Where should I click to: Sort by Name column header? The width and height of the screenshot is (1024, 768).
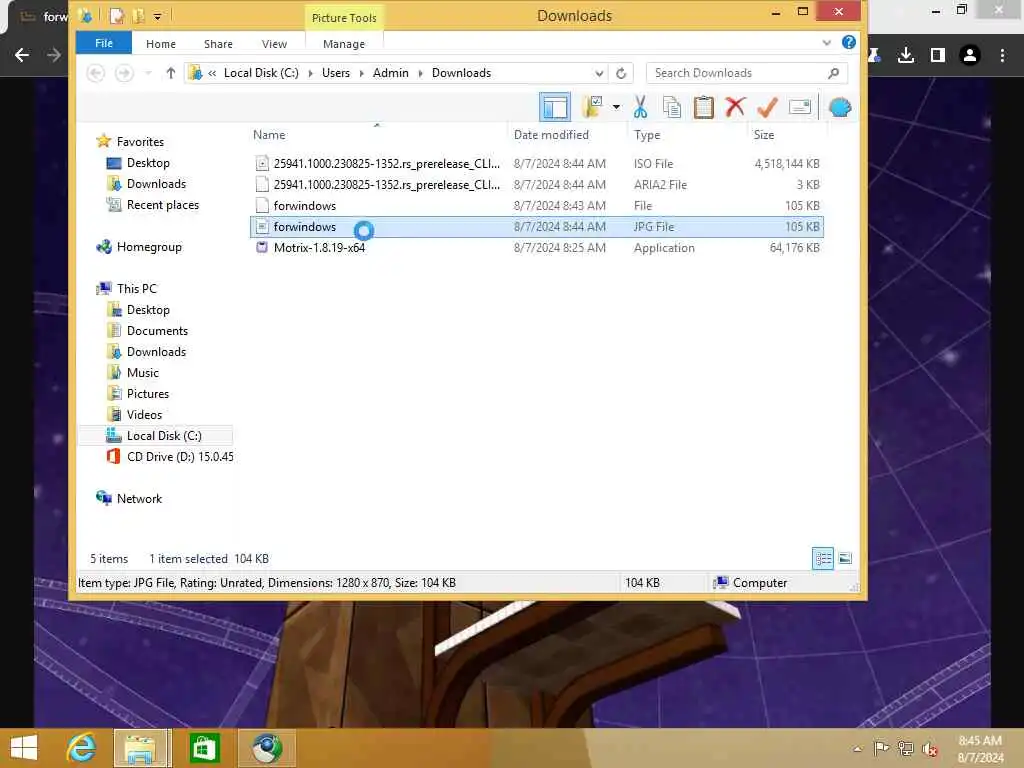[x=269, y=135]
